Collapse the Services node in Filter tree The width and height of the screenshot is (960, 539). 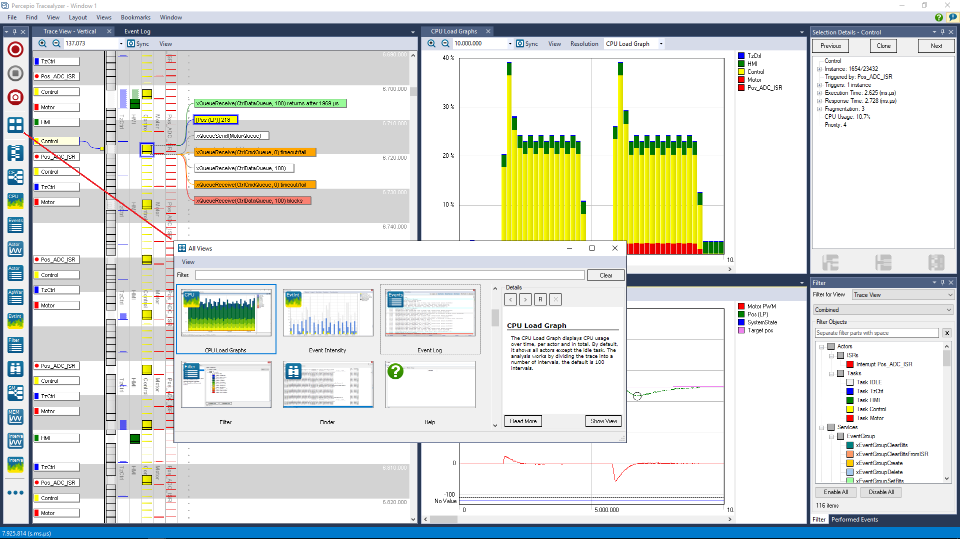click(822, 428)
